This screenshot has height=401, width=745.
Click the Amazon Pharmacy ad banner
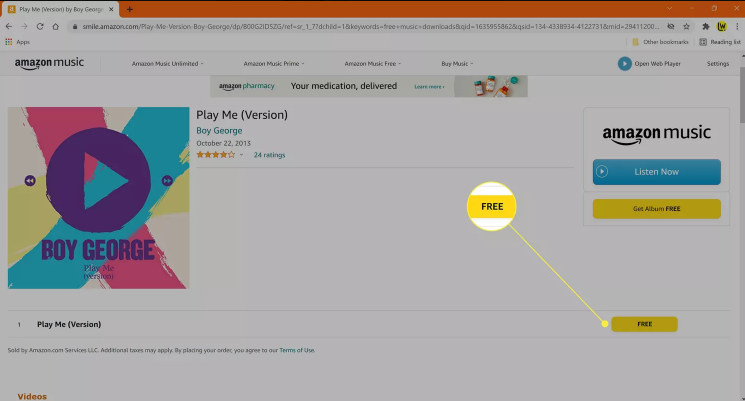(369, 86)
